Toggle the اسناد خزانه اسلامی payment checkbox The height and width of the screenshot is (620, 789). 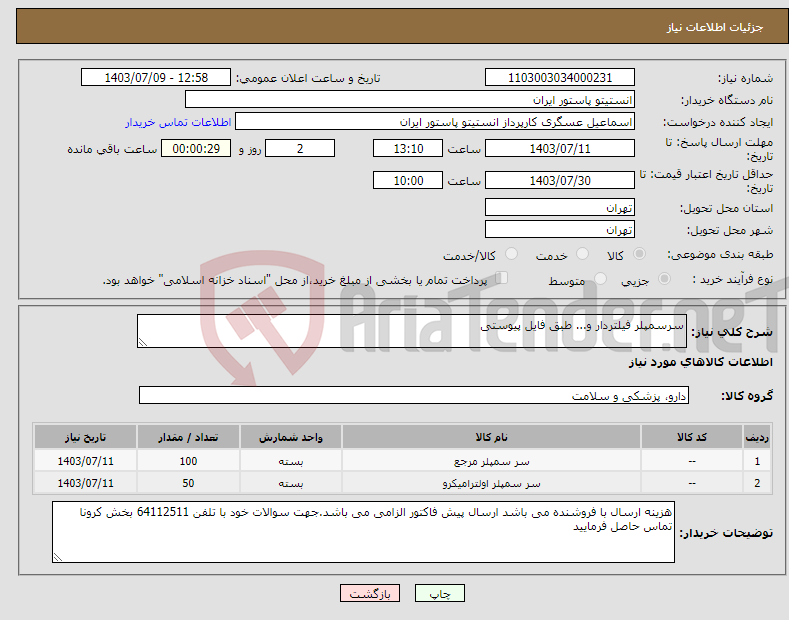pos(502,278)
